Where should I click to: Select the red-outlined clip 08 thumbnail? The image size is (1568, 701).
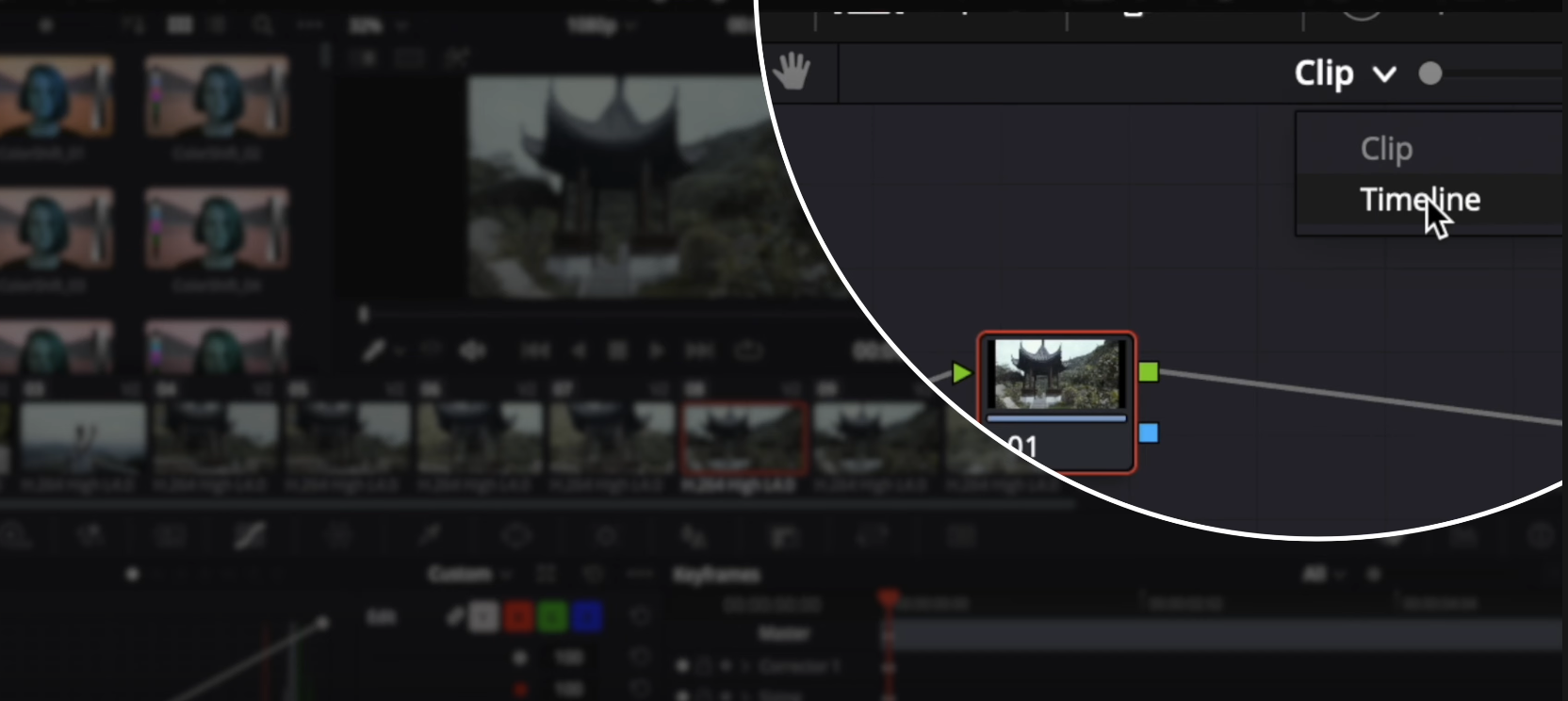pos(744,437)
